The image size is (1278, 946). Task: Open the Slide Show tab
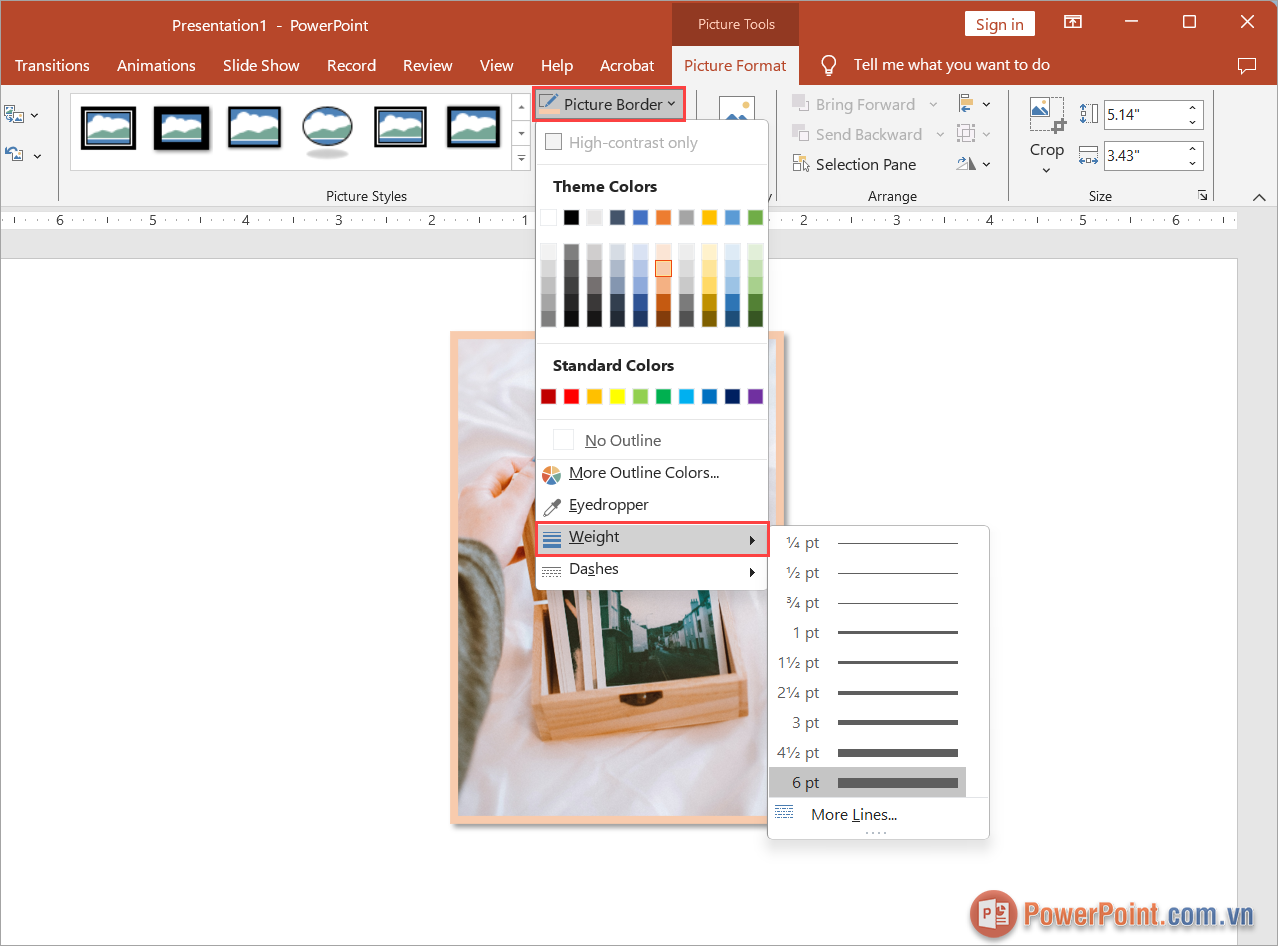pos(261,65)
